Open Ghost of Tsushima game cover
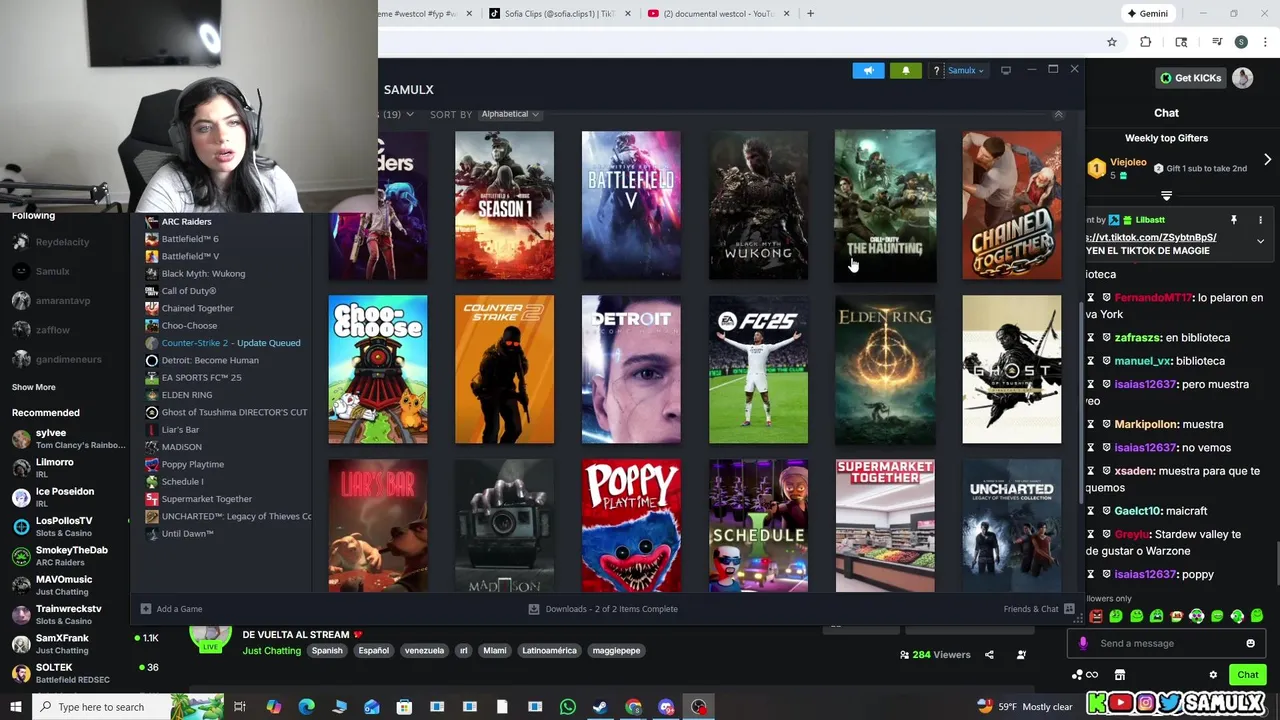This screenshot has height=720, width=1280. click(x=1012, y=369)
